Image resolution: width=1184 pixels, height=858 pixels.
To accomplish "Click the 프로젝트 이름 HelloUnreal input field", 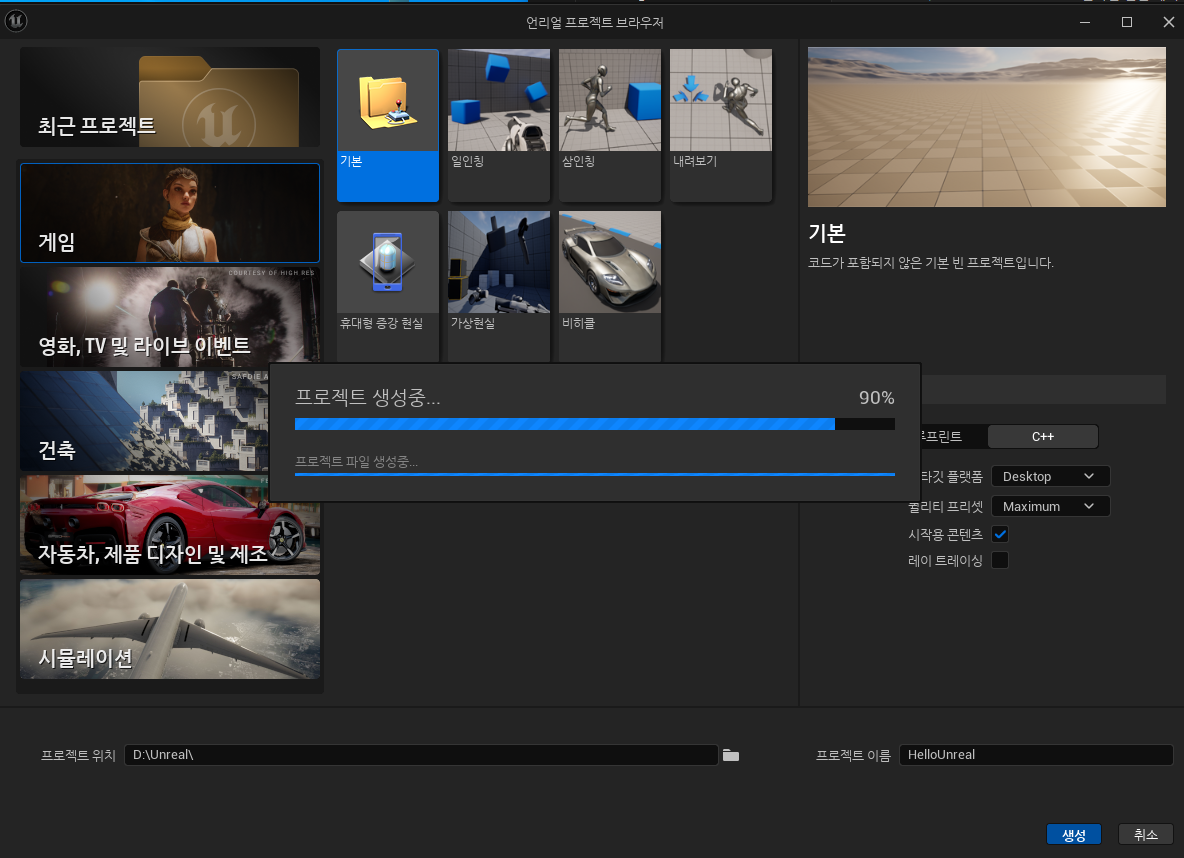I will point(1035,755).
